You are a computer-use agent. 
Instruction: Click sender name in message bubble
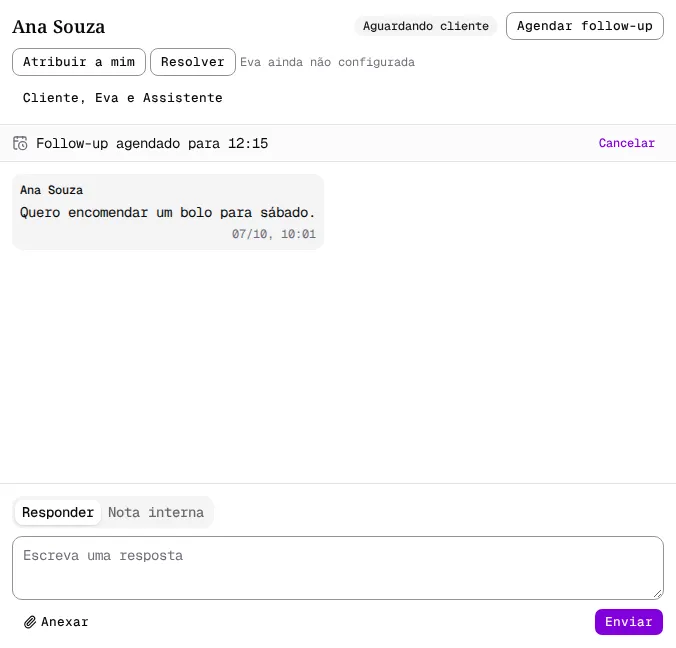(51, 190)
